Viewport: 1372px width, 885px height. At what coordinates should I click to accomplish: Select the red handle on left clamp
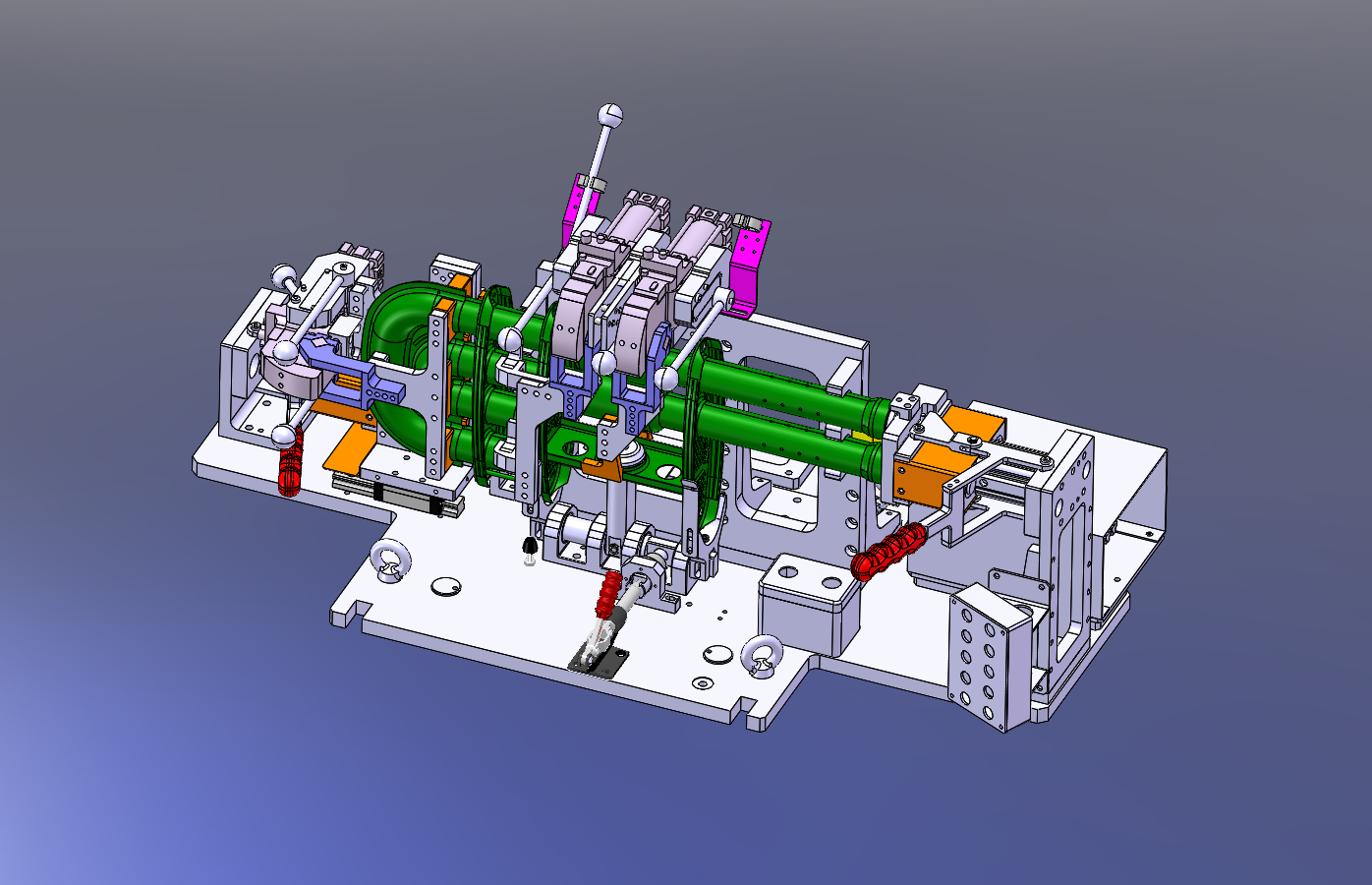[x=290, y=468]
